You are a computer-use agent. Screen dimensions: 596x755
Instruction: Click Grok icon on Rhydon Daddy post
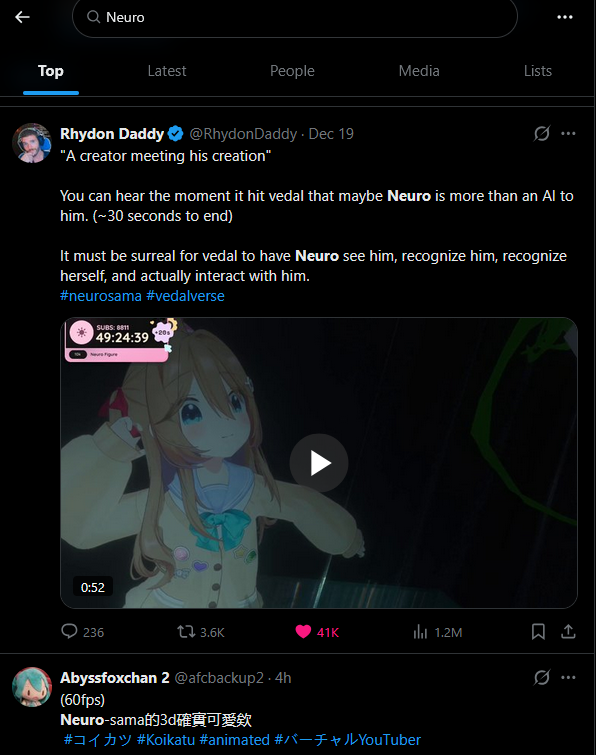(x=542, y=133)
